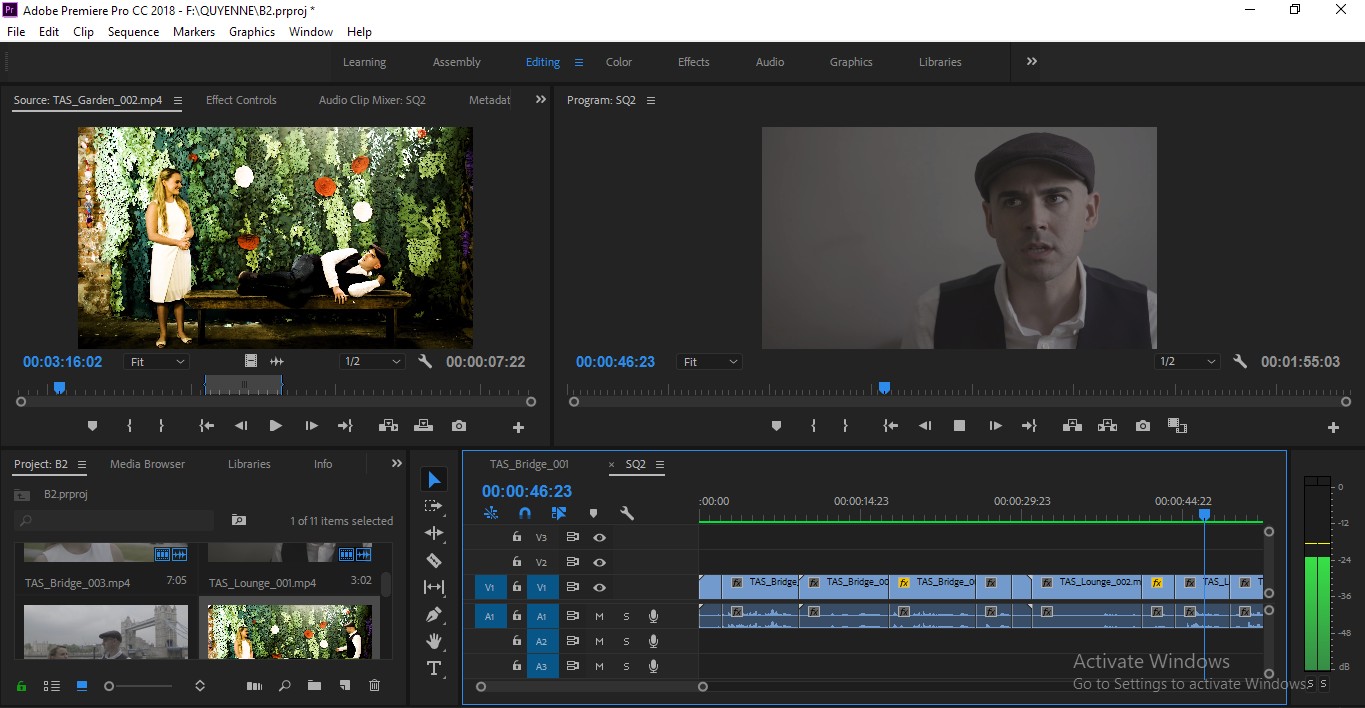Image resolution: width=1365 pixels, height=708 pixels.
Task: Open timeline wrench display settings
Action: 627,513
